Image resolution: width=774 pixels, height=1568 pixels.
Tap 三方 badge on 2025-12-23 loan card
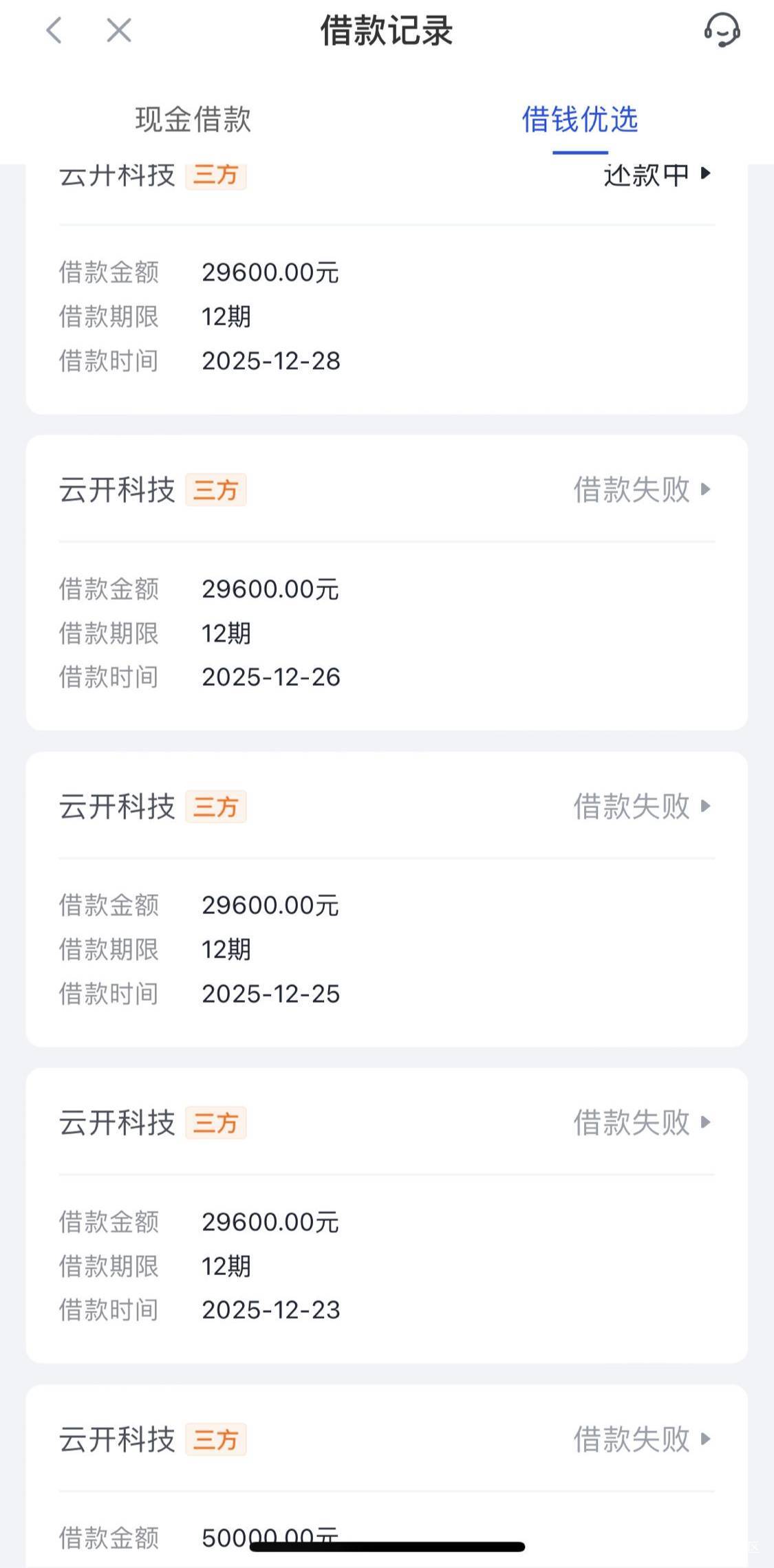pyautogui.click(x=215, y=1123)
